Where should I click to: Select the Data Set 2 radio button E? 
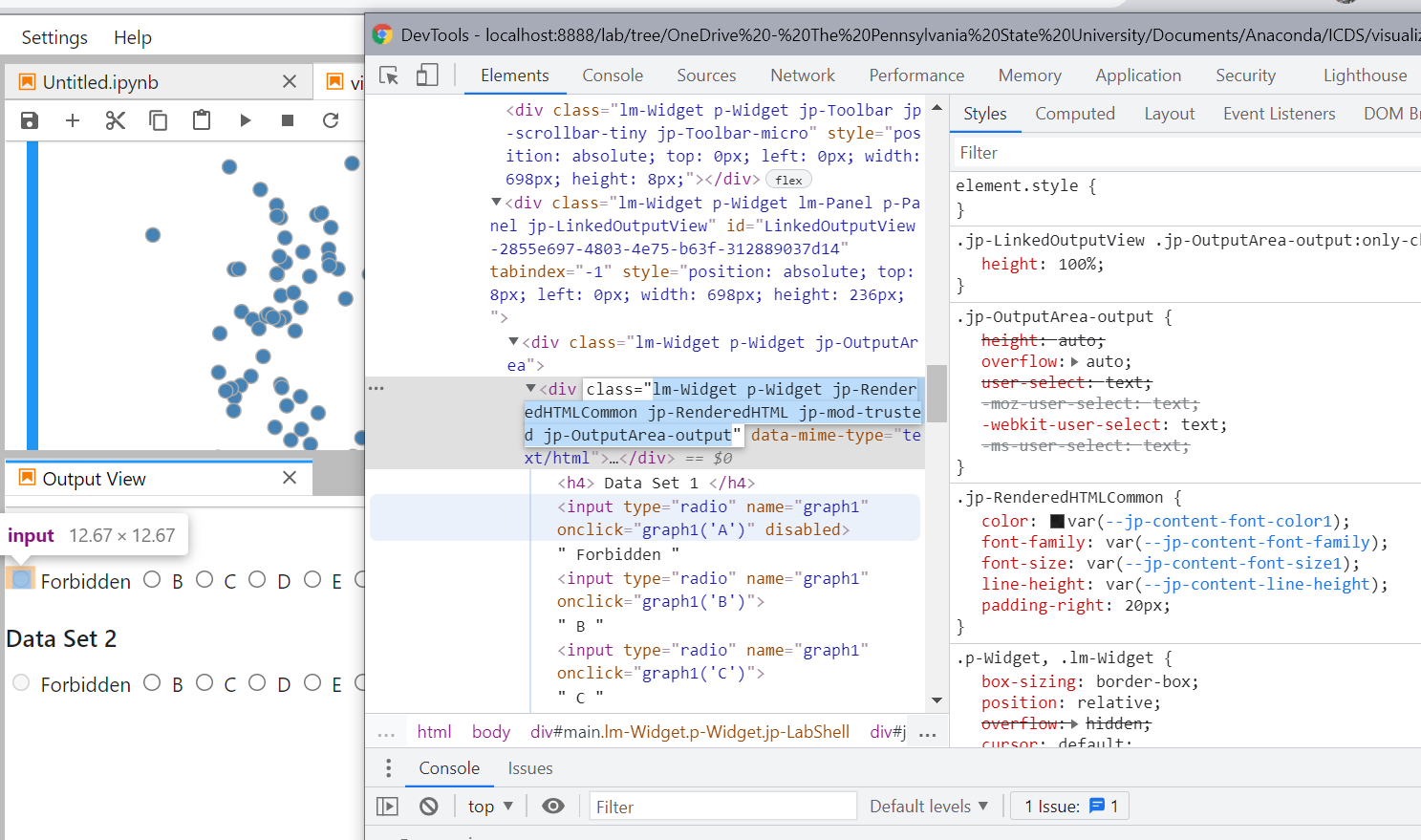[312, 682]
